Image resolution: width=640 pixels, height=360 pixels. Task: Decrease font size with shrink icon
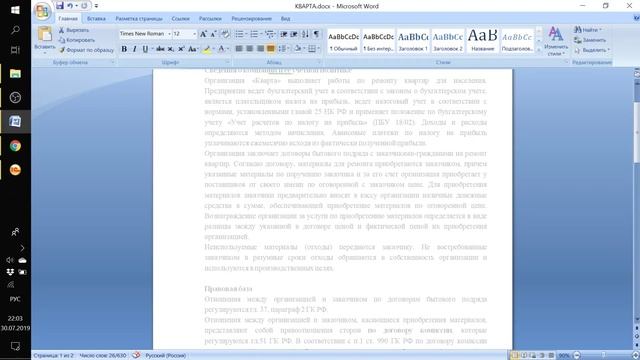click(x=213, y=34)
